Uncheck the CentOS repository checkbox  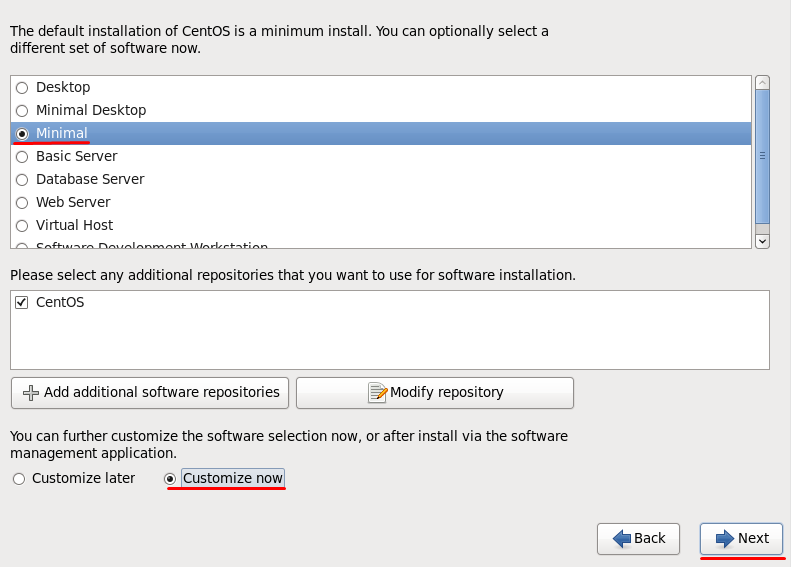click(x=22, y=302)
